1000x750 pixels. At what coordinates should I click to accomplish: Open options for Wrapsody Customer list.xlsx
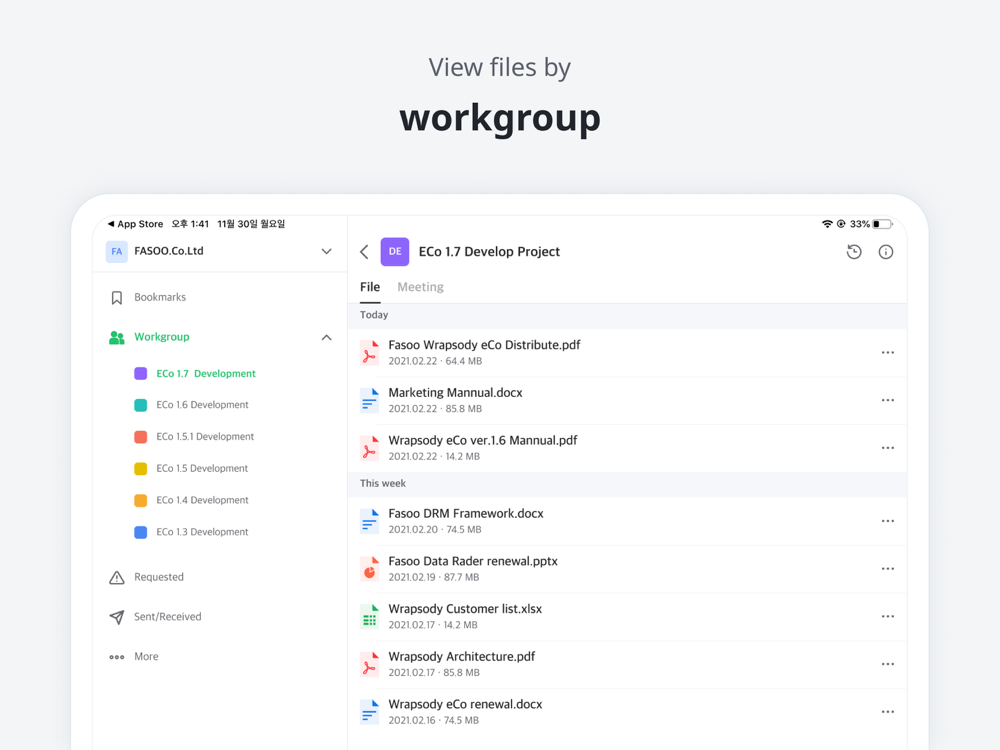point(888,617)
